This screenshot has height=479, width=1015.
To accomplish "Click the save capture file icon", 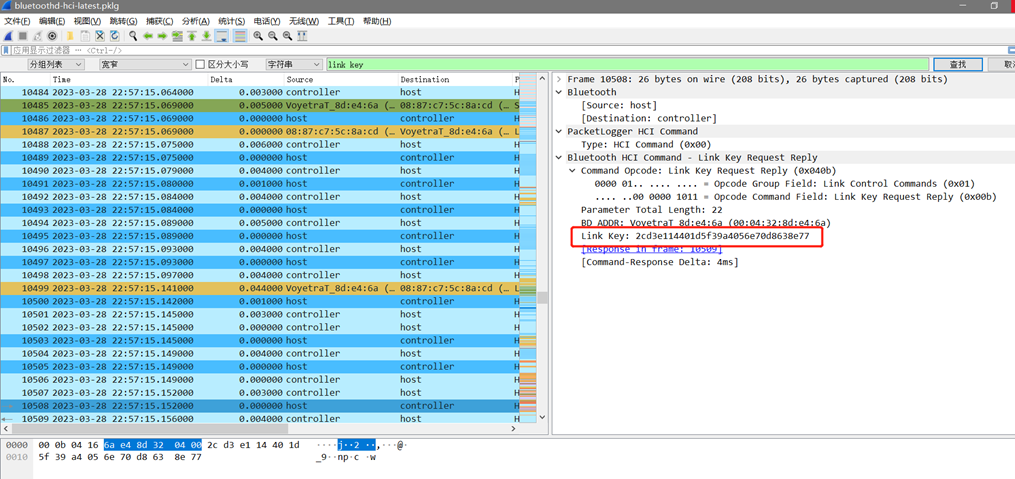I will (85, 36).
